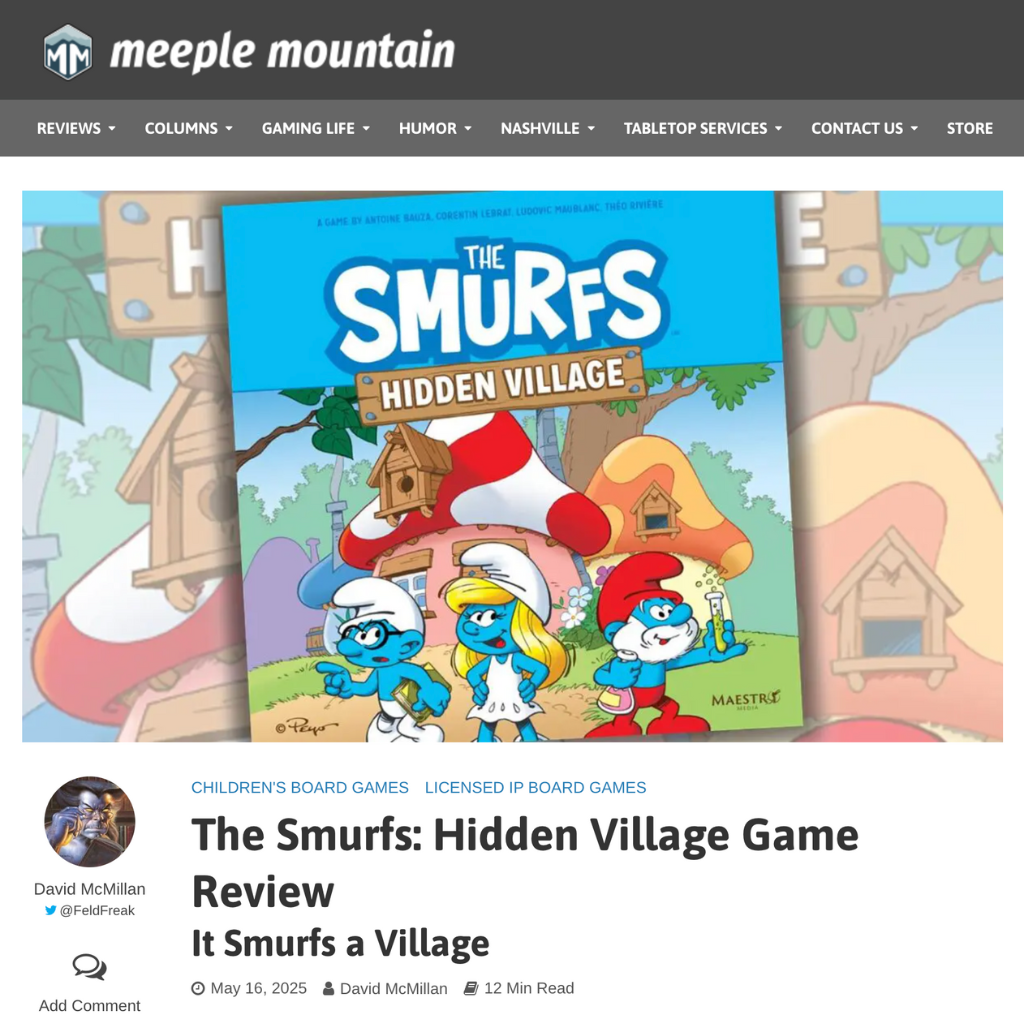
Task: Open Children's Board Games category link
Action: tap(300, 788)
